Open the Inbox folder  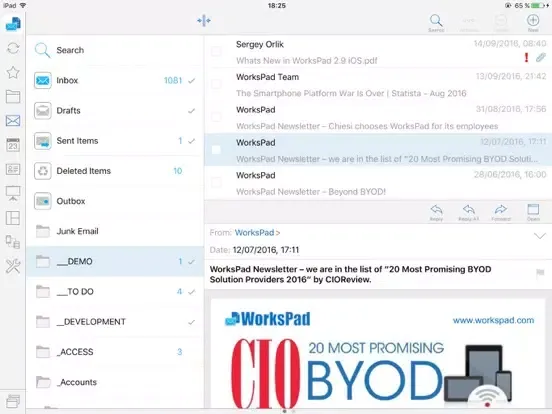115,80
